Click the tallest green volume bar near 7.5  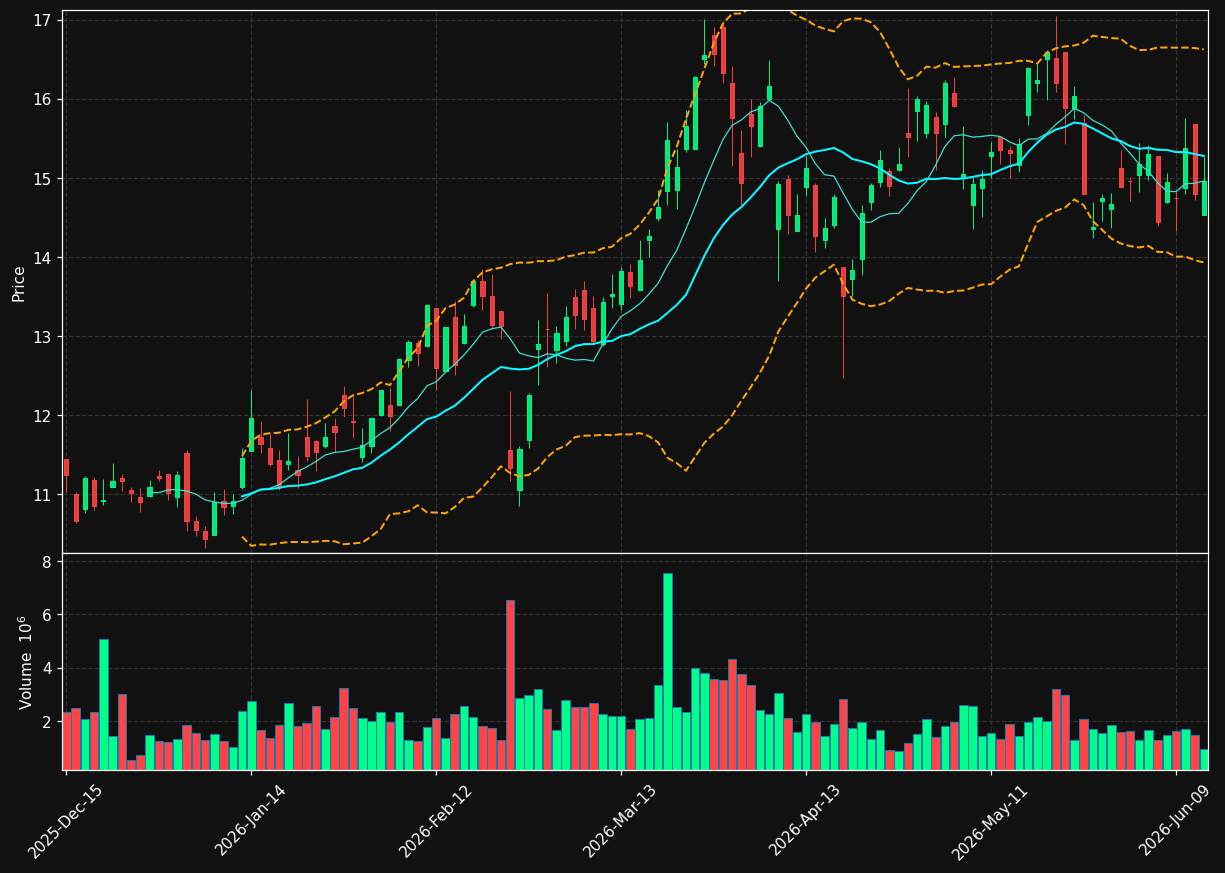pos(667,671)
